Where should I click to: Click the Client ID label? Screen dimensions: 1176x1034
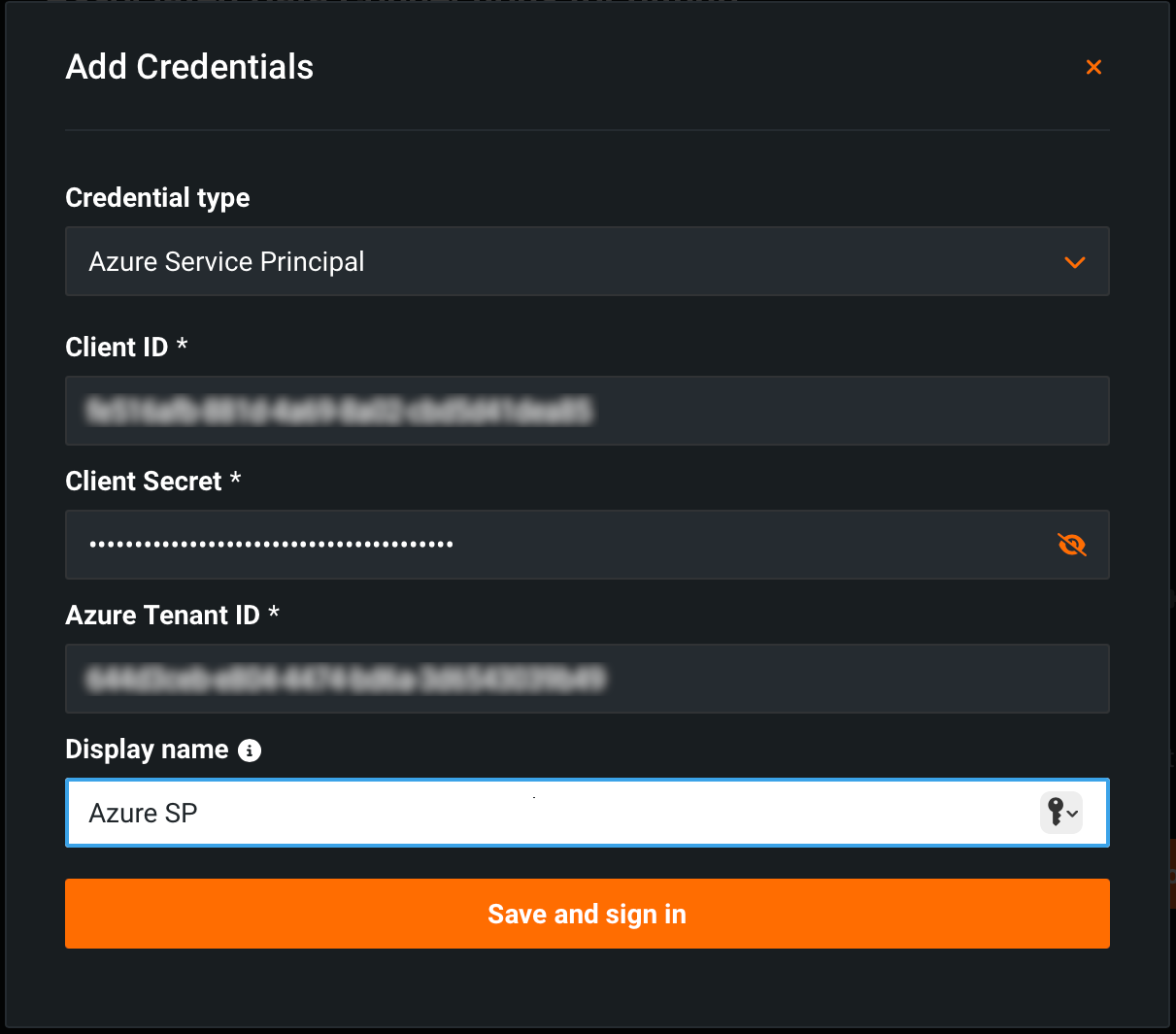click(117, 348)
